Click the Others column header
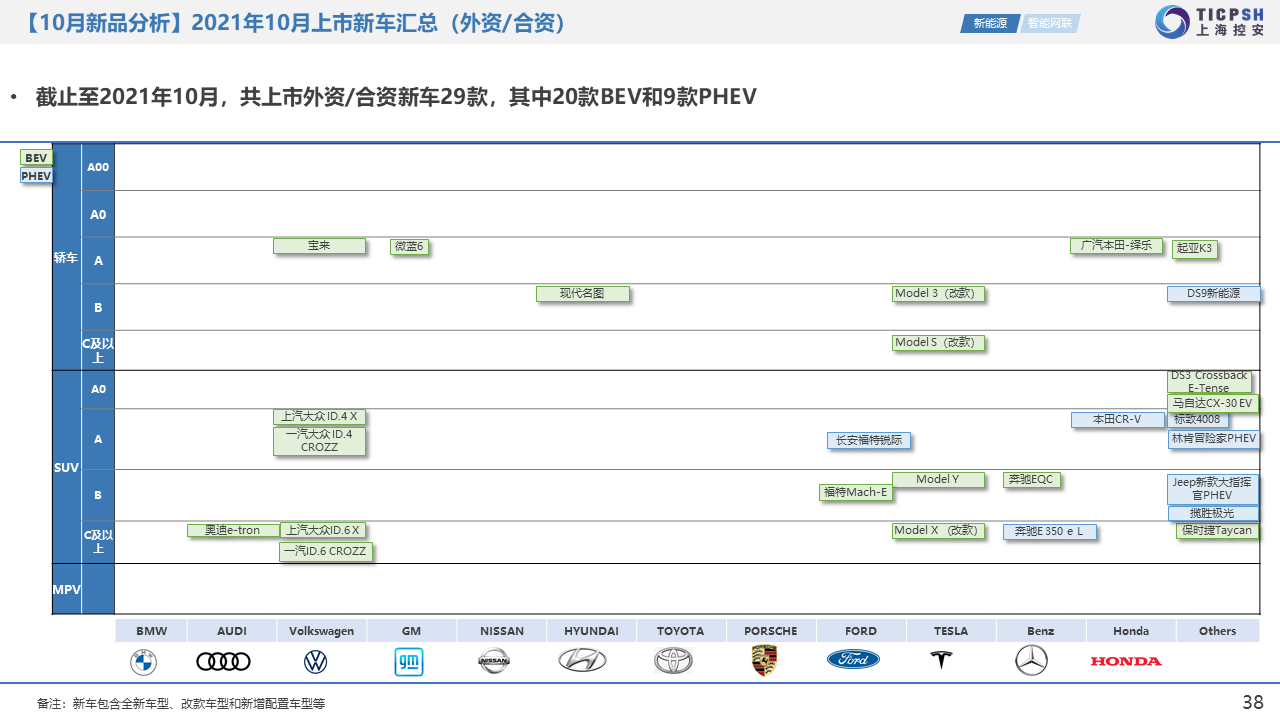Viewport: 1280px width, 720px height. [1217, 631]
